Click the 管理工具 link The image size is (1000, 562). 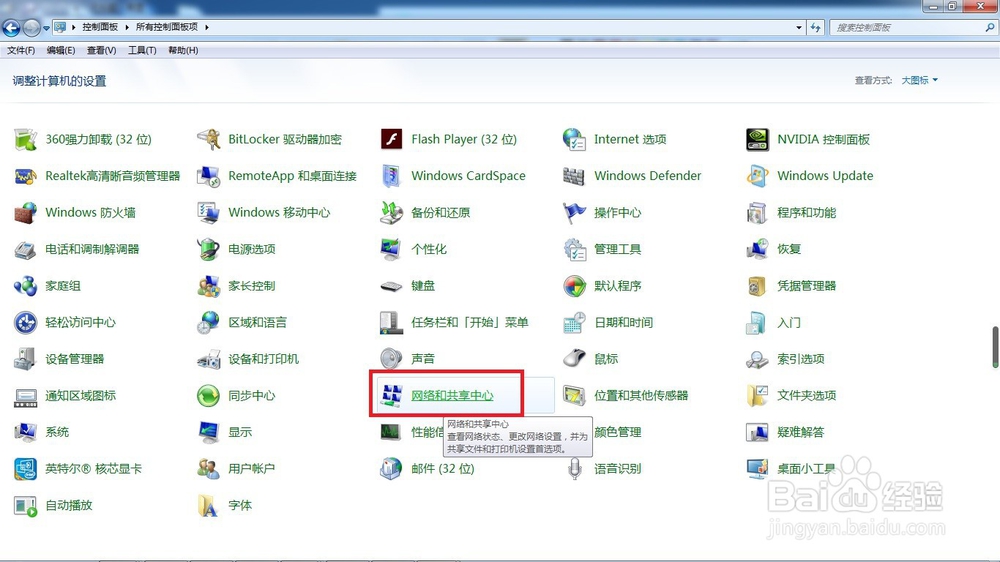coord(617,249)
